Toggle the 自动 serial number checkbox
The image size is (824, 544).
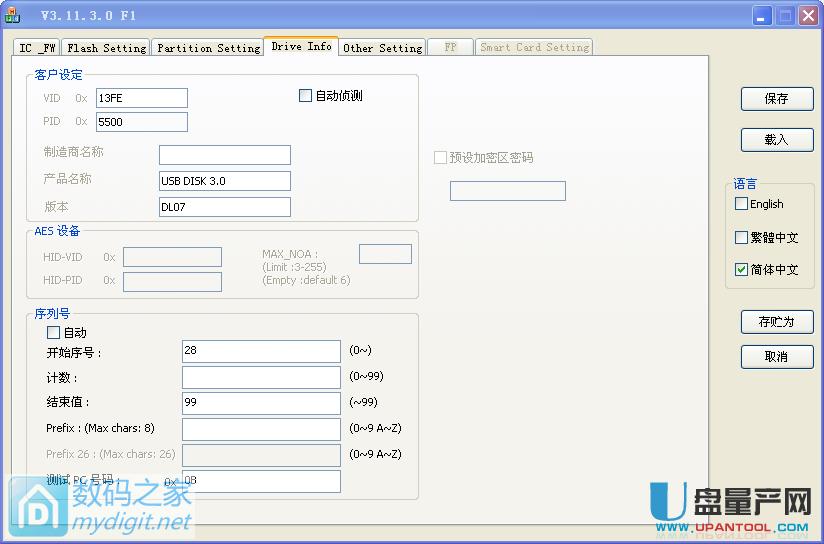click(54, 332)
